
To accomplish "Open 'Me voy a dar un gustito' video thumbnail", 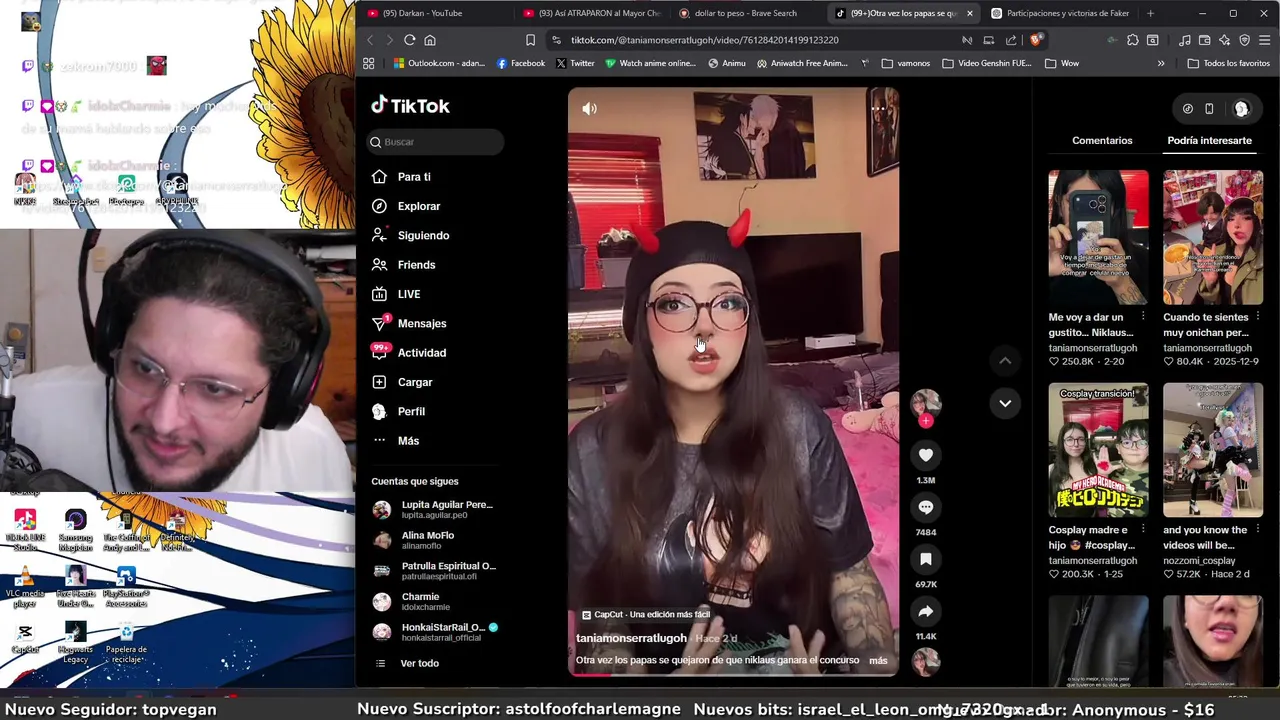I will point(1098,237).
